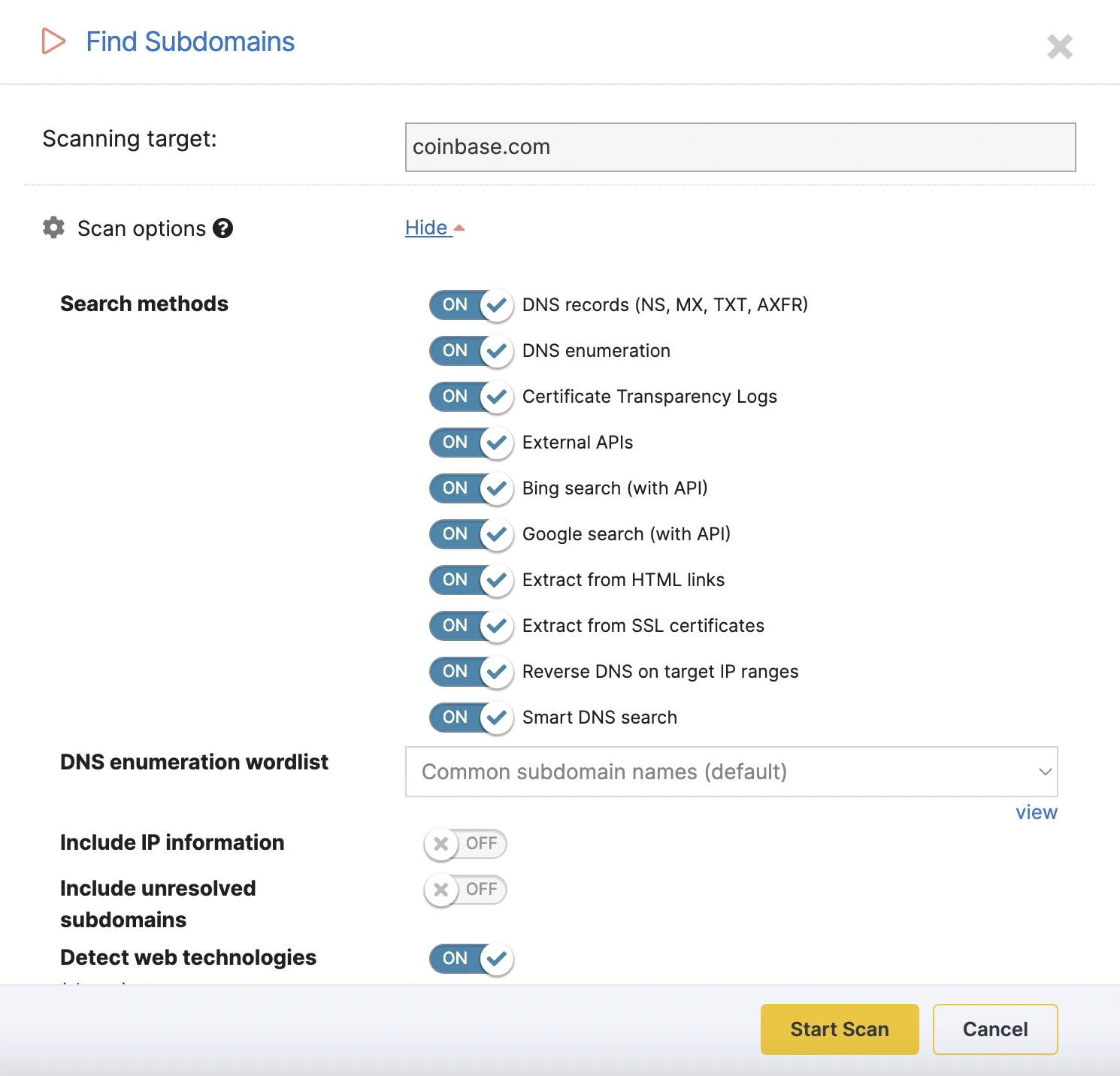Disable DNS records search method
The image size is (1120, 1076).
470,305
